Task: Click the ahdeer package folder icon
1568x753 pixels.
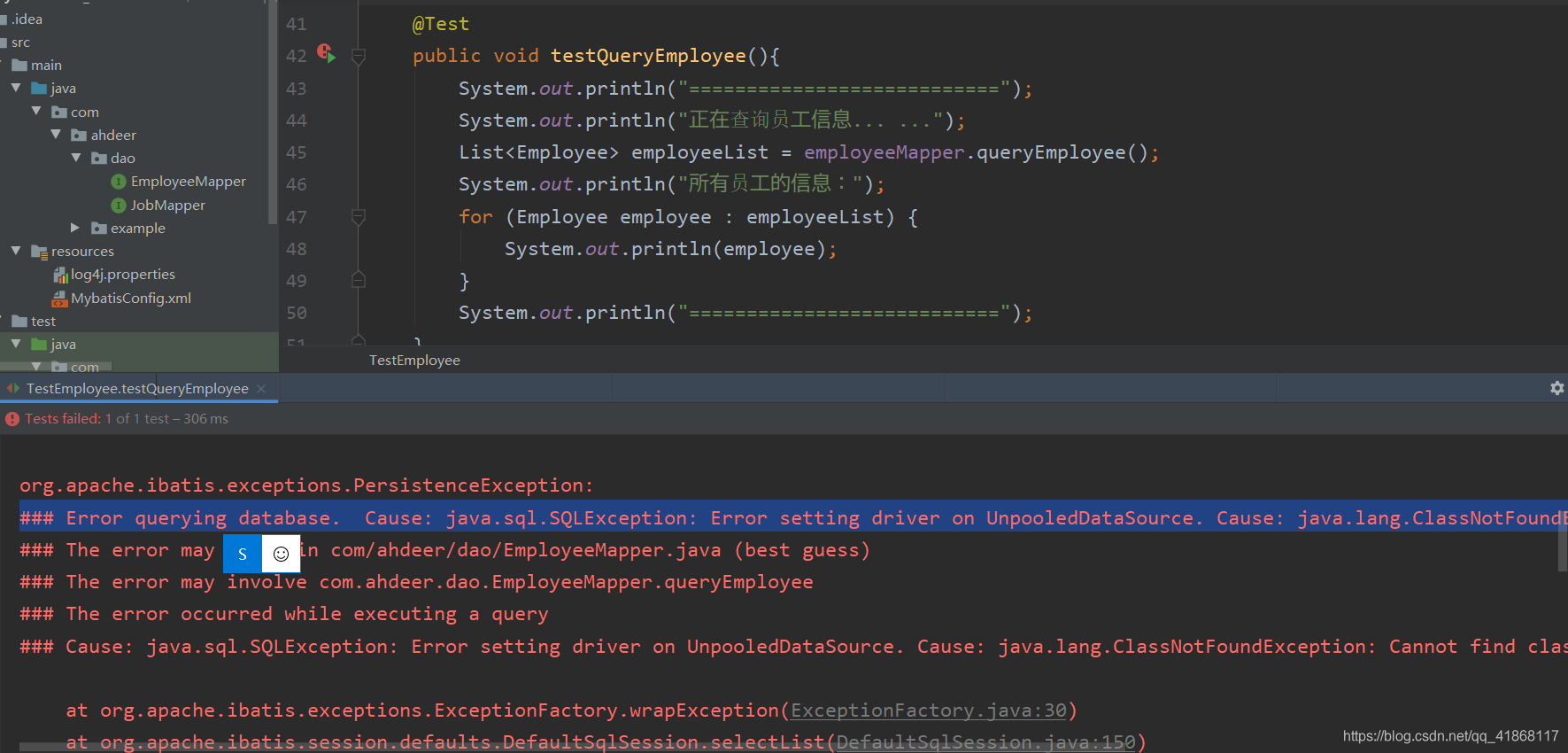Action: tap(79, 136)
